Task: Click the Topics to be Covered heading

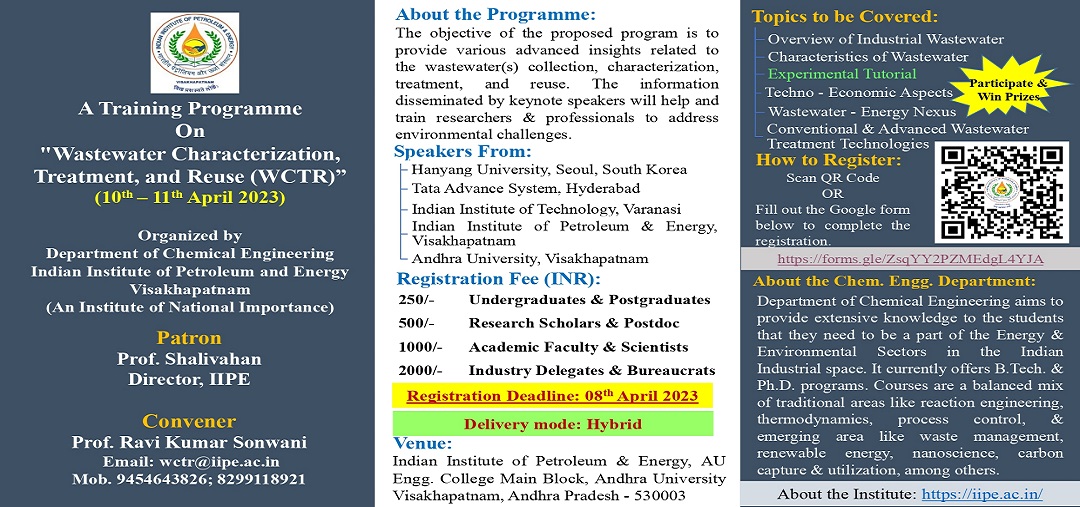Action: point(844,17)
